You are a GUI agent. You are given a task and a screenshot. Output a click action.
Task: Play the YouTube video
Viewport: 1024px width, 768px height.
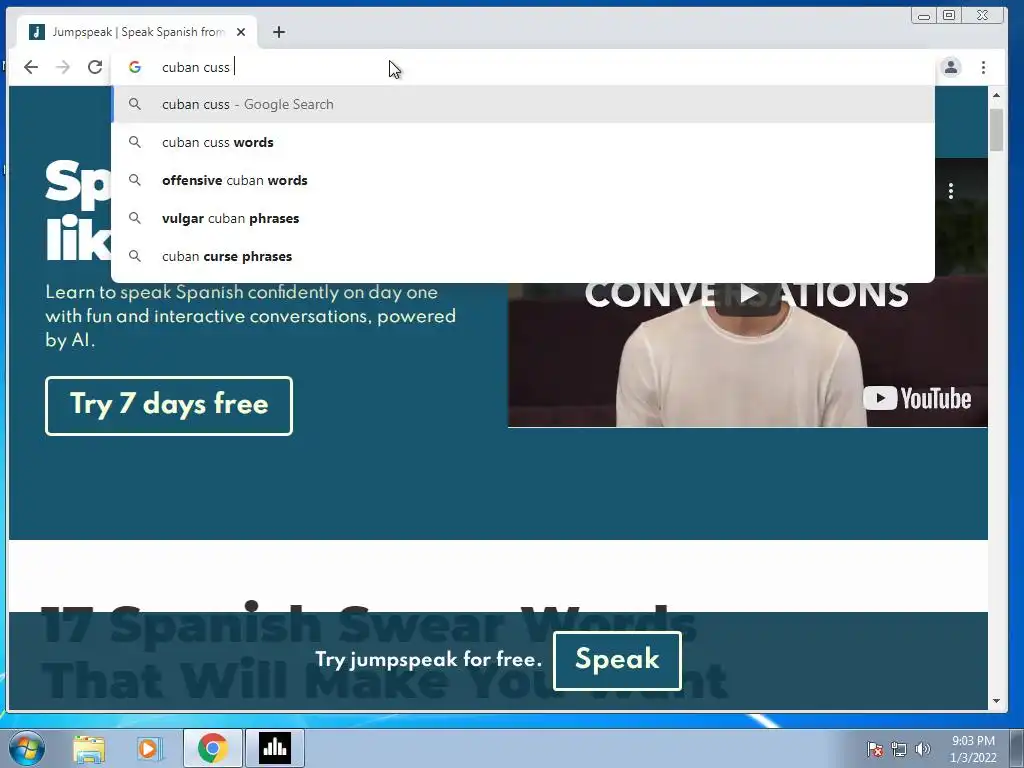tap(749, 295)
